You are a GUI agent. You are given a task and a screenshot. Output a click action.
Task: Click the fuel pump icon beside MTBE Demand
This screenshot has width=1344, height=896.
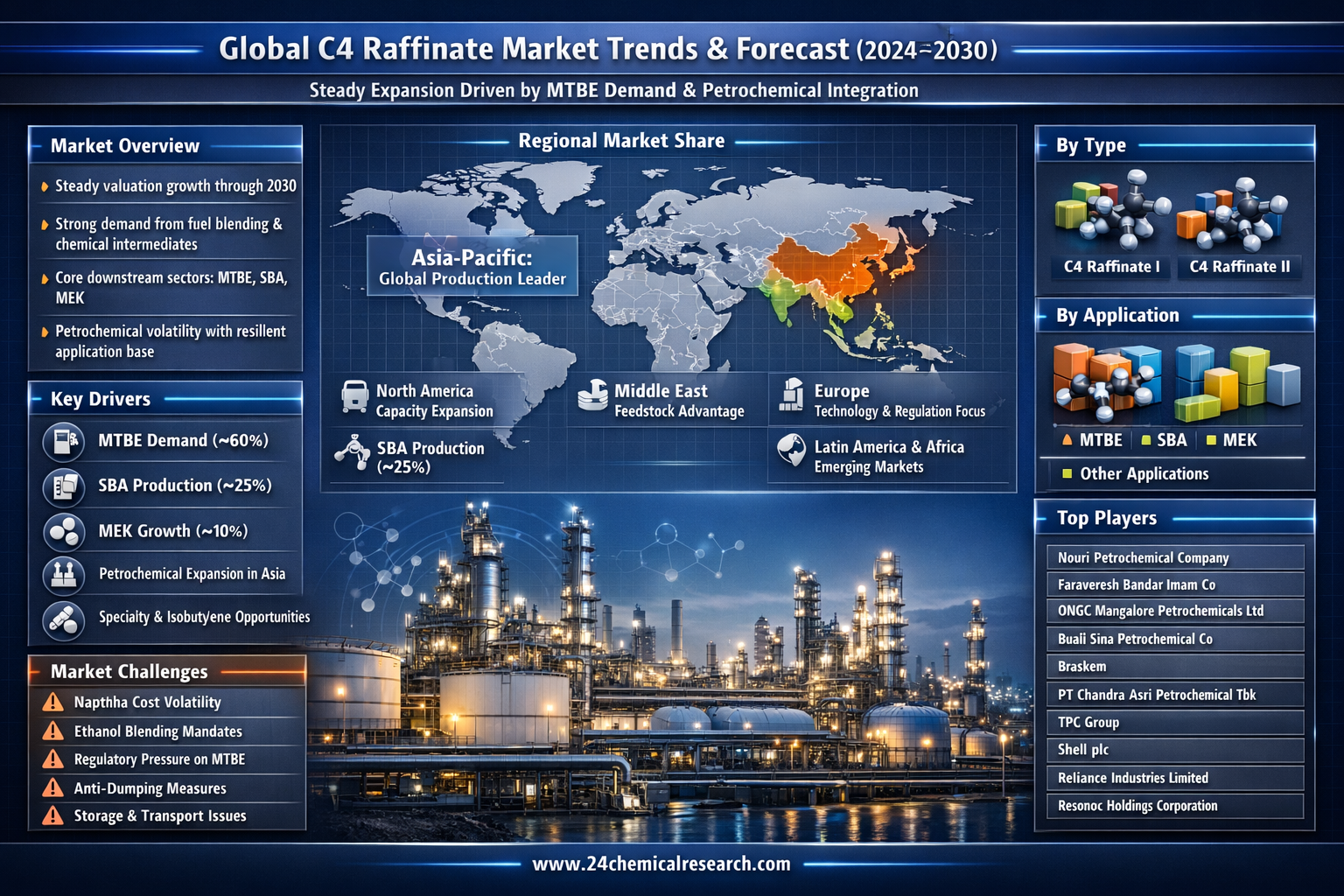point(64,441)
